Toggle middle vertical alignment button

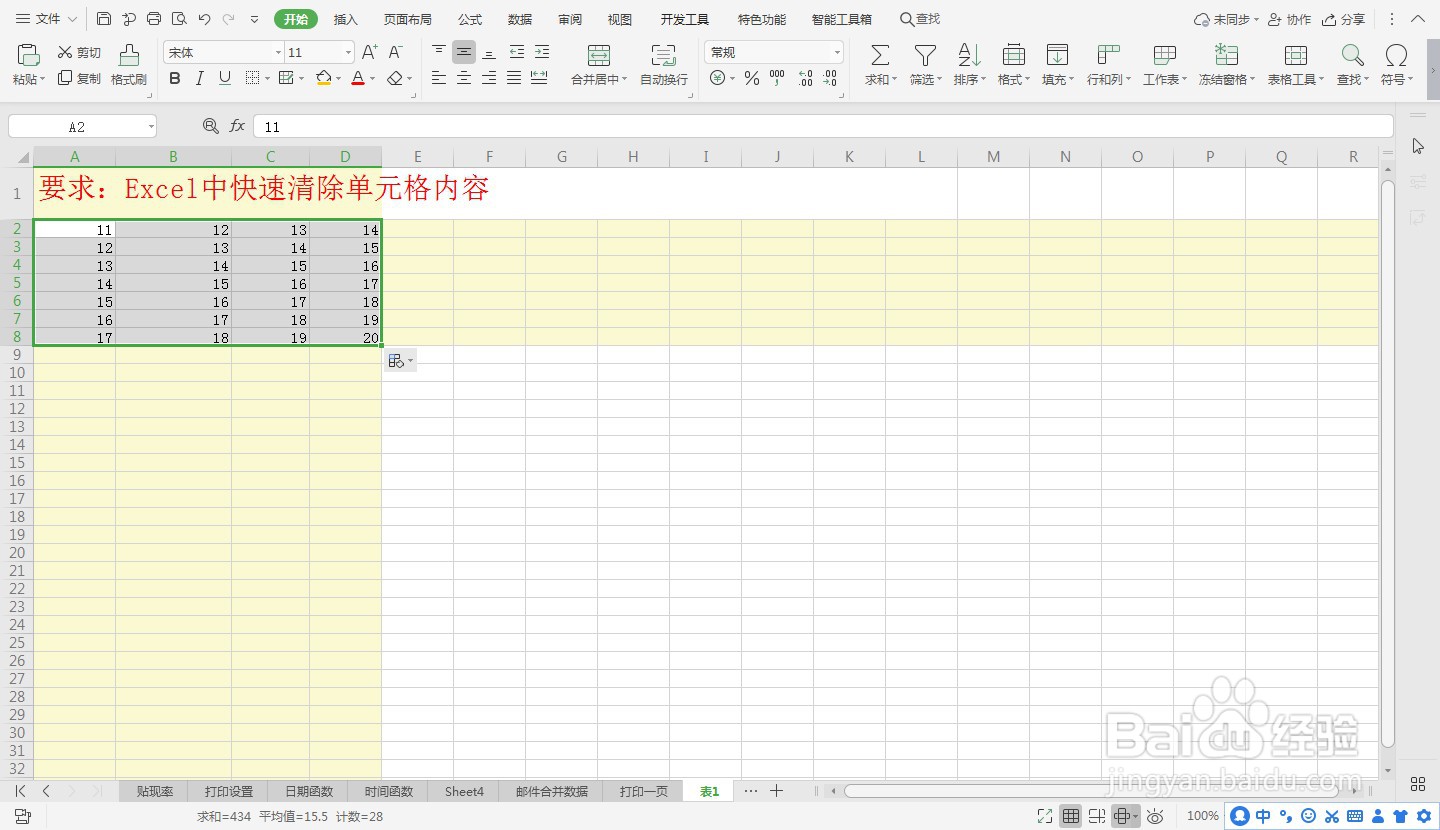click(x=464, y=52)
